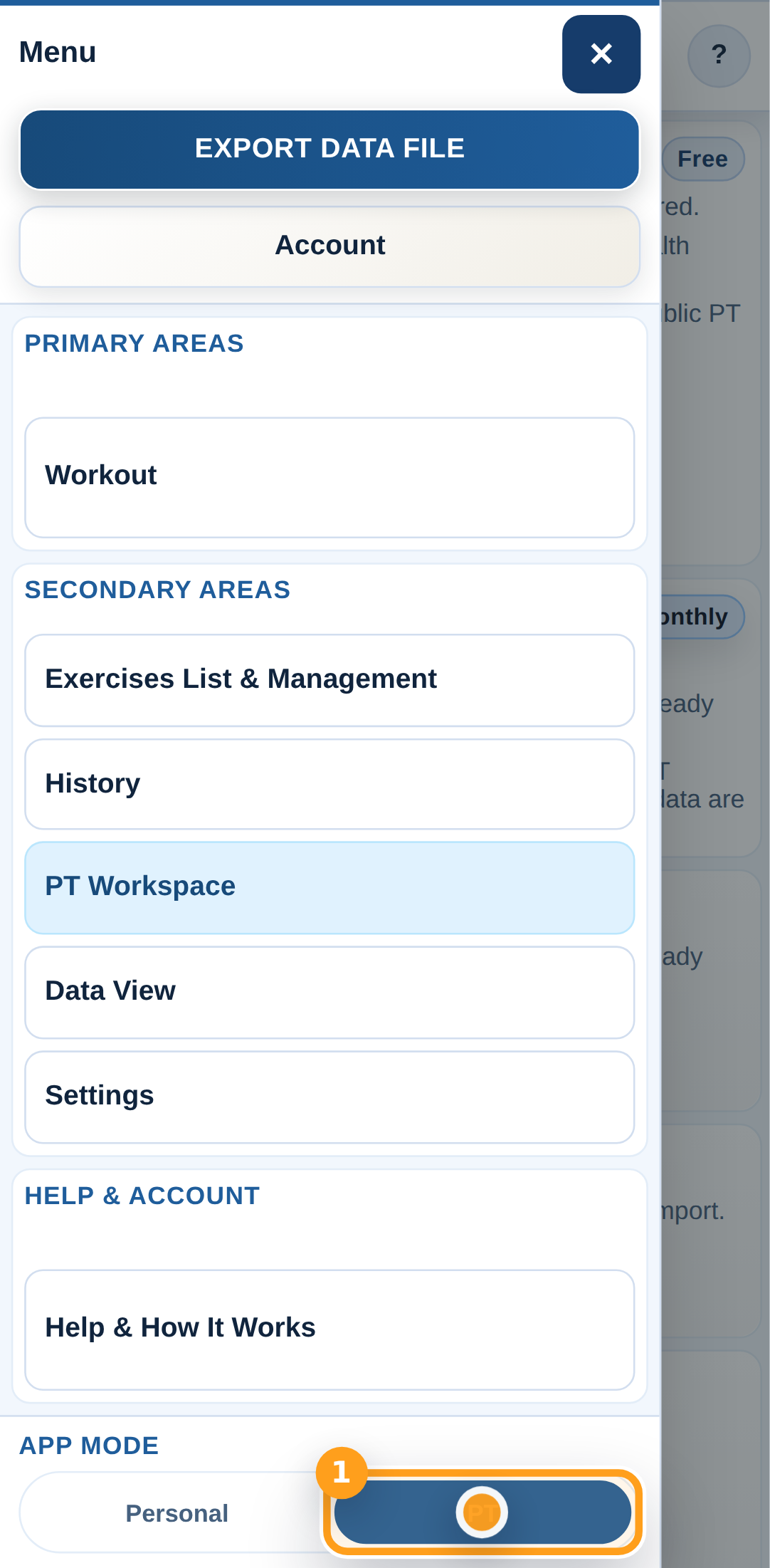Close the menu with the X button
The height and width of the screenshot is (1568, 770).
[x=601, y=54]
